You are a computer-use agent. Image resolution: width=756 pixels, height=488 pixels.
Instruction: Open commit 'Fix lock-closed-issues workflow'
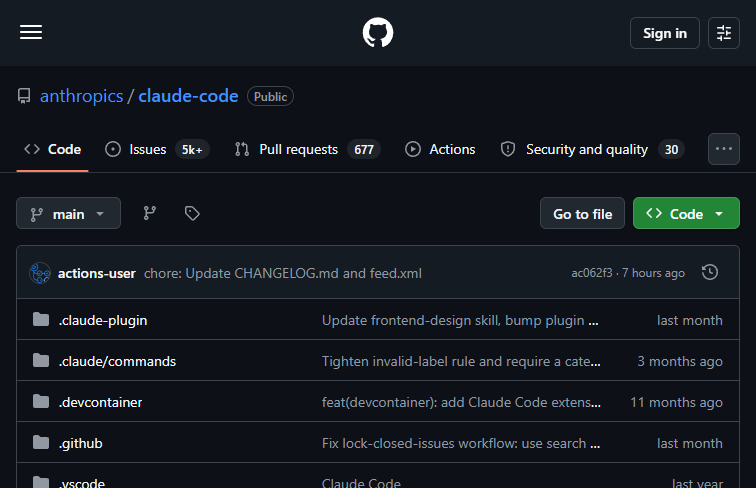click(461, 443)
